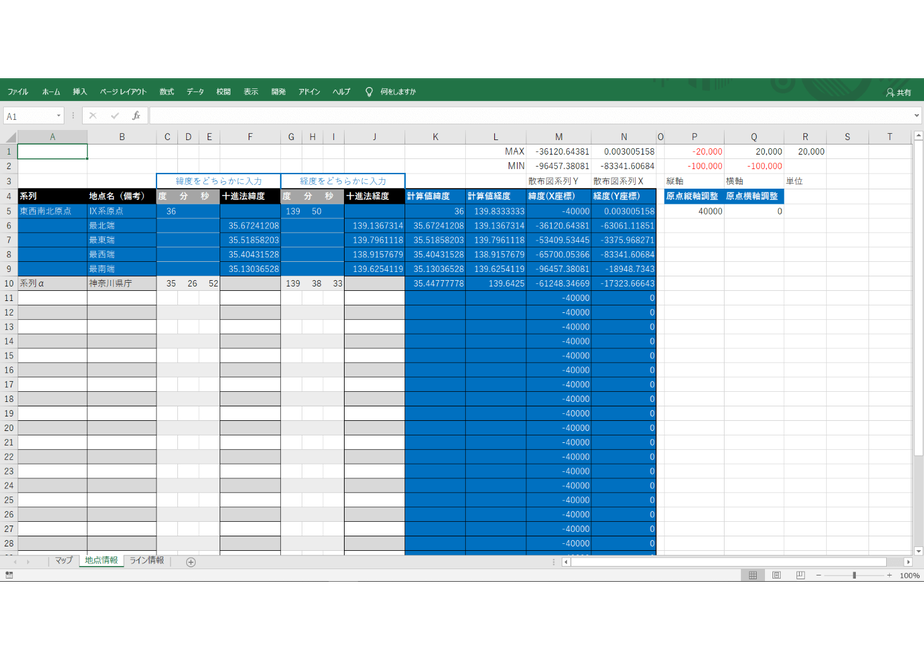Screen dimensions: 924x660
Task: Open the ページレイアウト ribbon tab
Action: tap(123, 92)
